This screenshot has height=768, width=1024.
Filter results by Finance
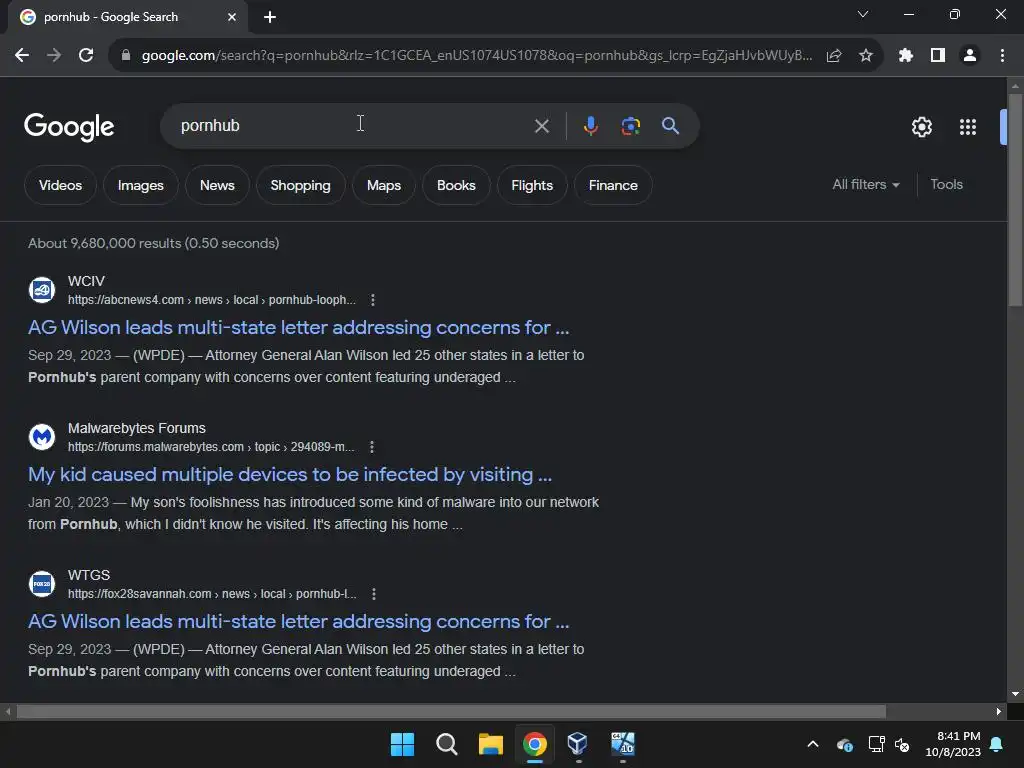click(x=613, y=185)
